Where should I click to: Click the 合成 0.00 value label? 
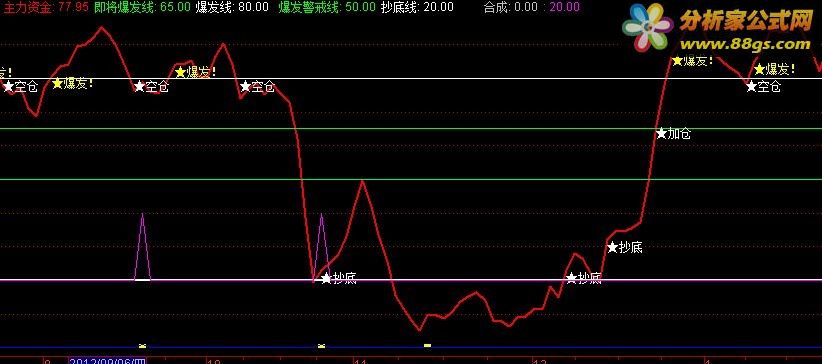[x=511, y=7]
